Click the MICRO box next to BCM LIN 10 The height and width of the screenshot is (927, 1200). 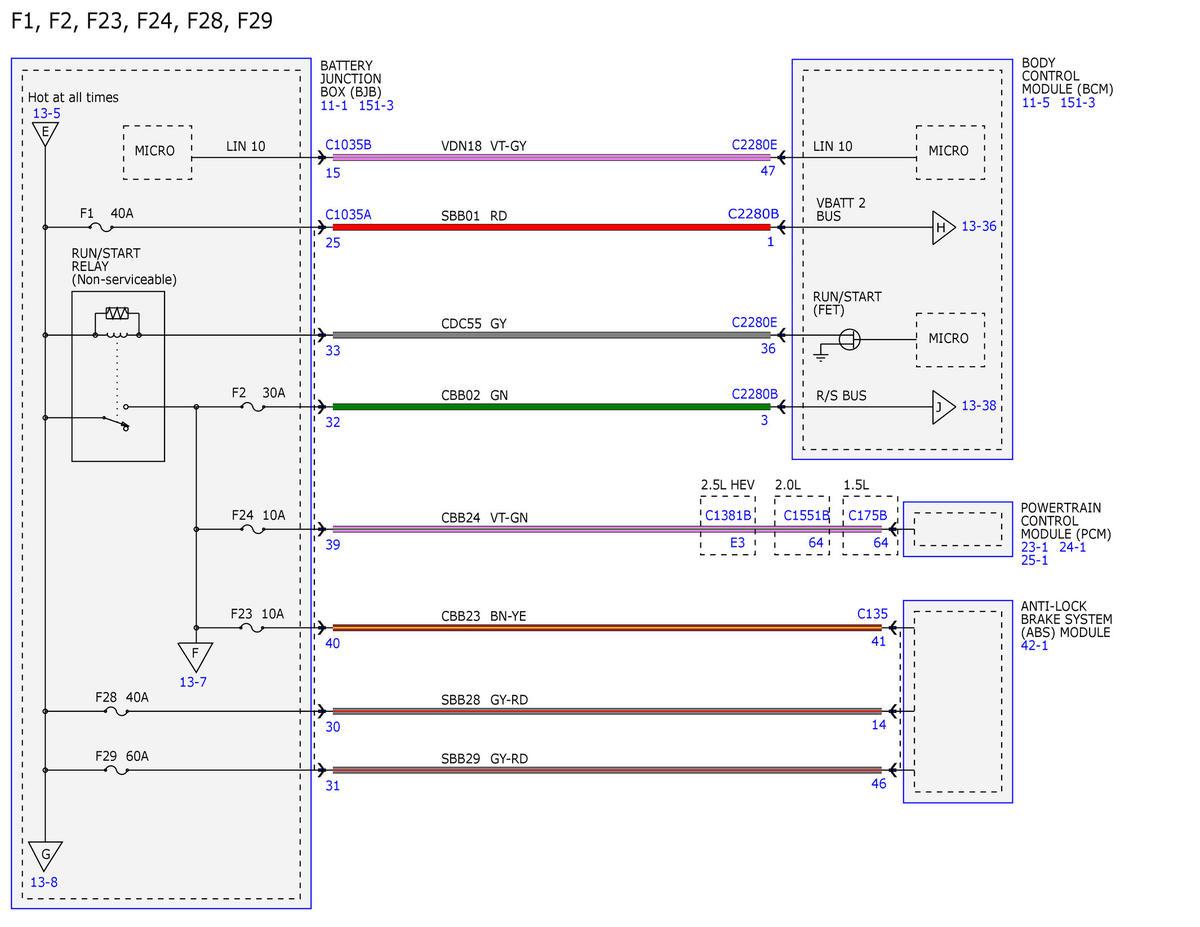point(950,152)
